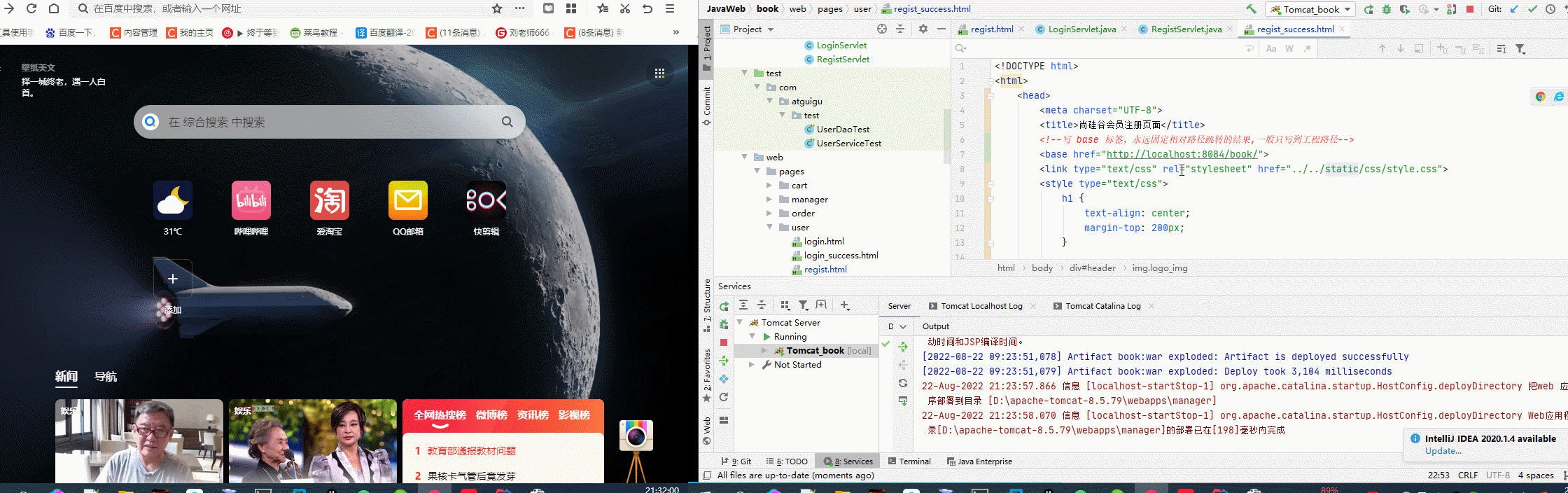
Task: Open Project panel settings gear
Action: click(x=923, y=29)
